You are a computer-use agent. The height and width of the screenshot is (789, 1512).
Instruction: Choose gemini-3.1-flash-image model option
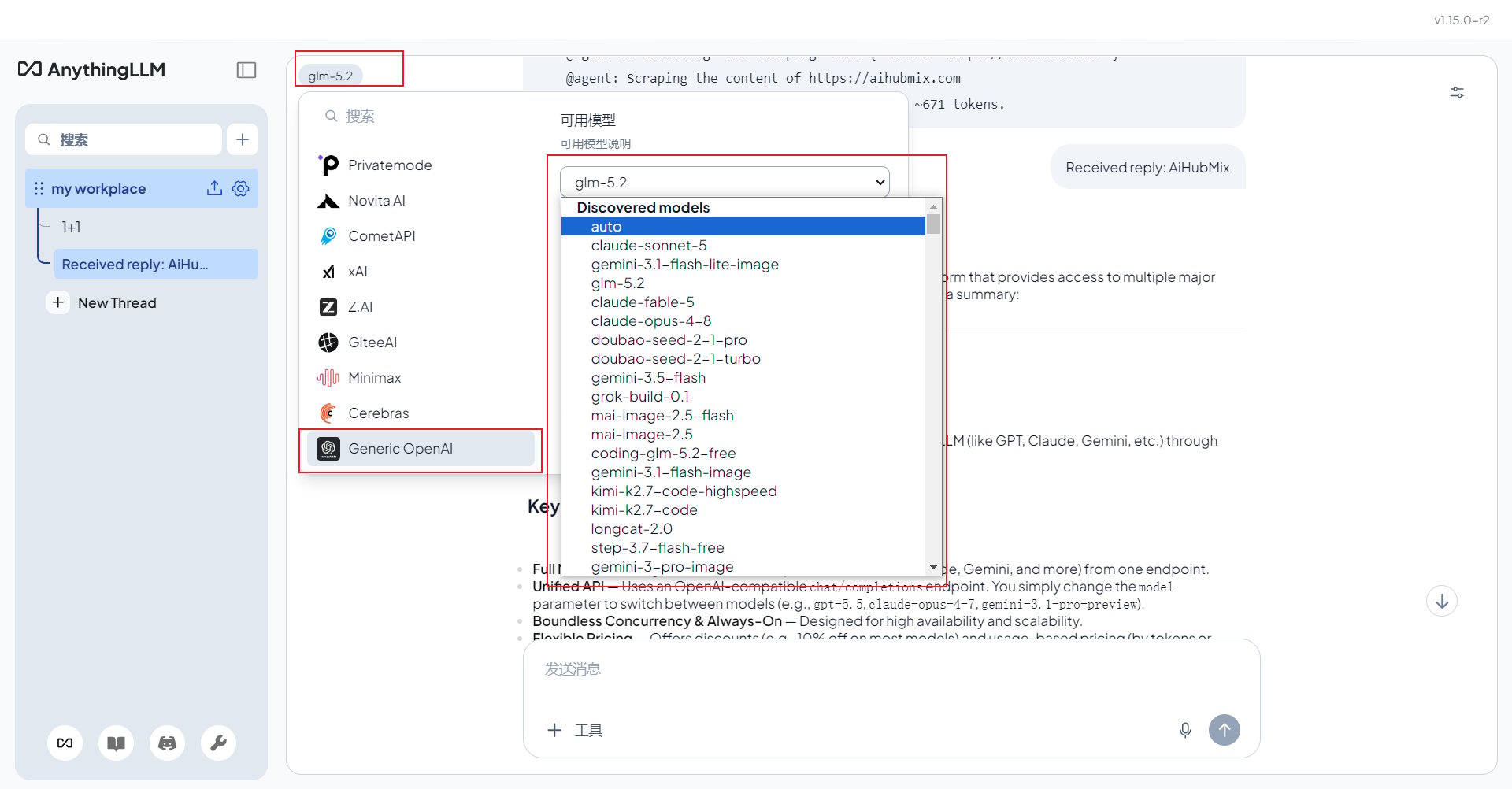(743, 472)
